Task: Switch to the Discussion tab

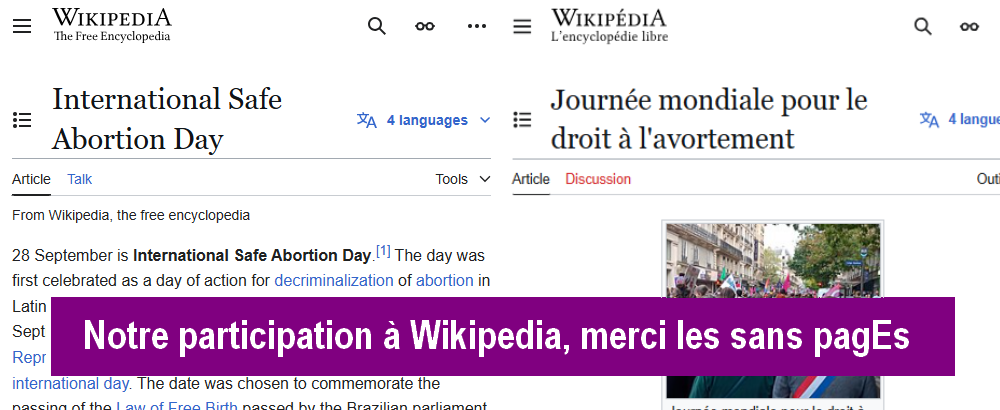Action: tap(598, 179)
